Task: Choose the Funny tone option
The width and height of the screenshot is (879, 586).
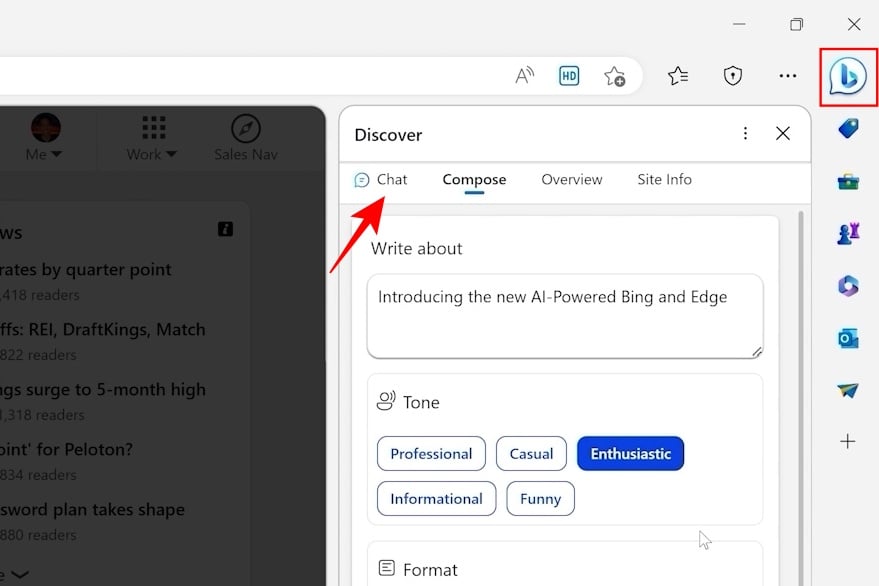Action: click(x=540, y=499)
